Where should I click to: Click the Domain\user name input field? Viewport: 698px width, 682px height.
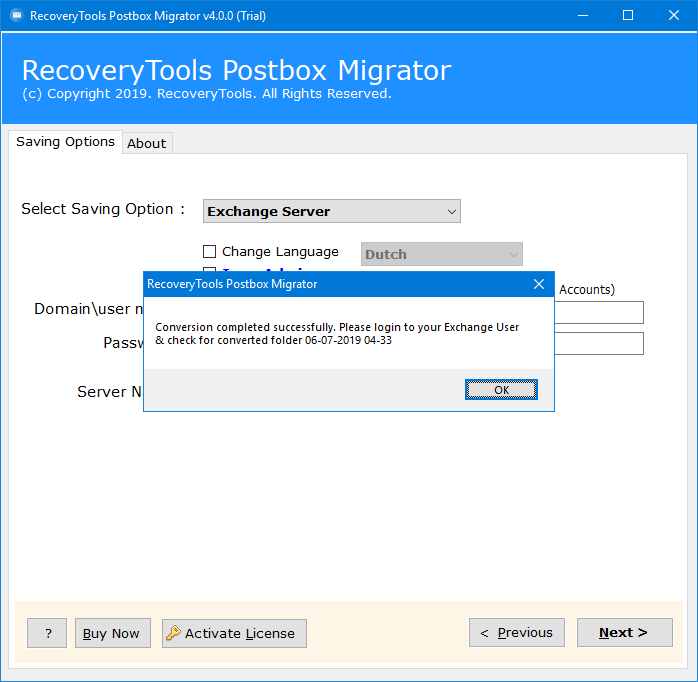click(599, 313)
